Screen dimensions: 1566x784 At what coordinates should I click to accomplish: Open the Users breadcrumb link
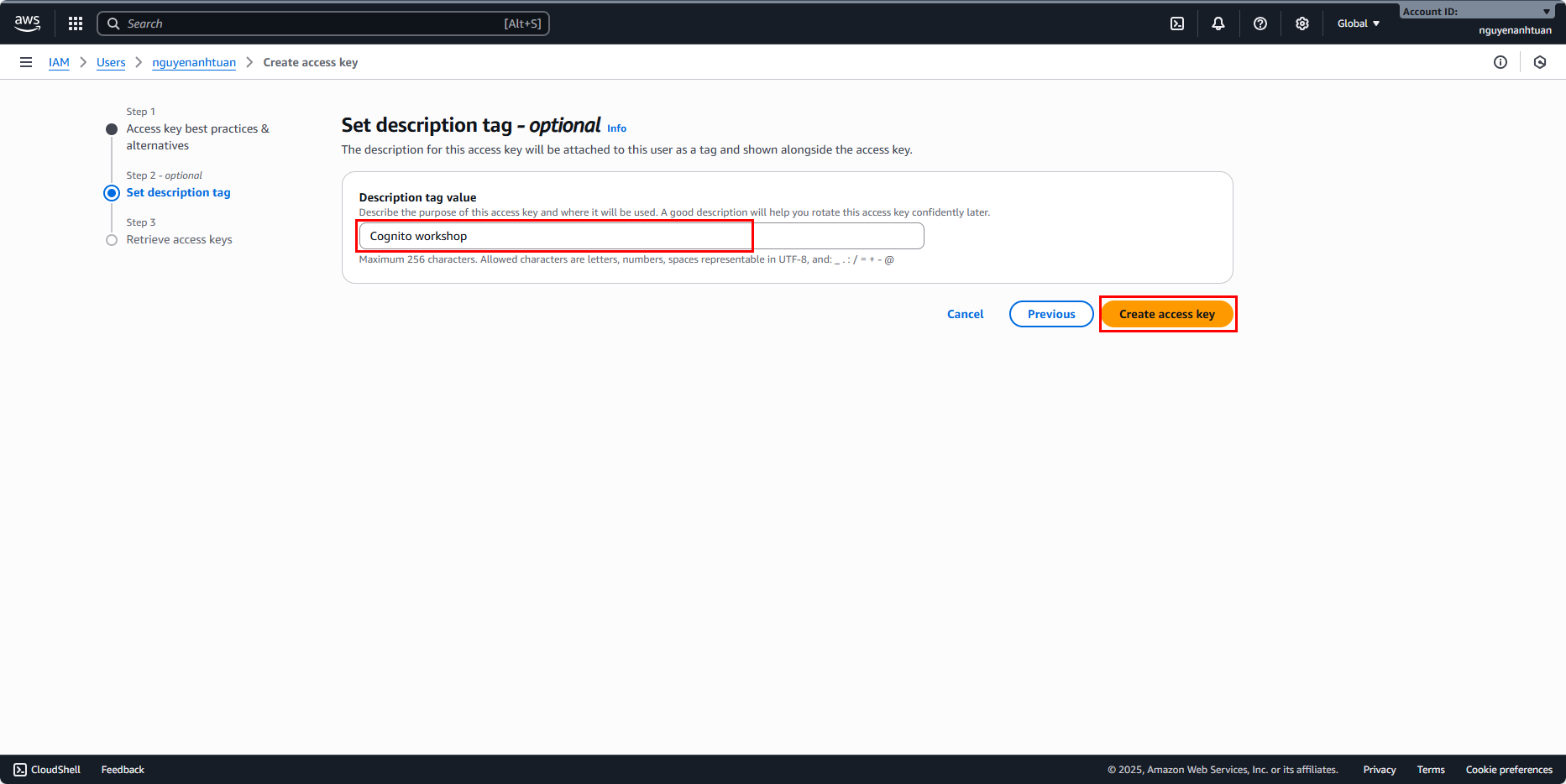coord(111,63)
